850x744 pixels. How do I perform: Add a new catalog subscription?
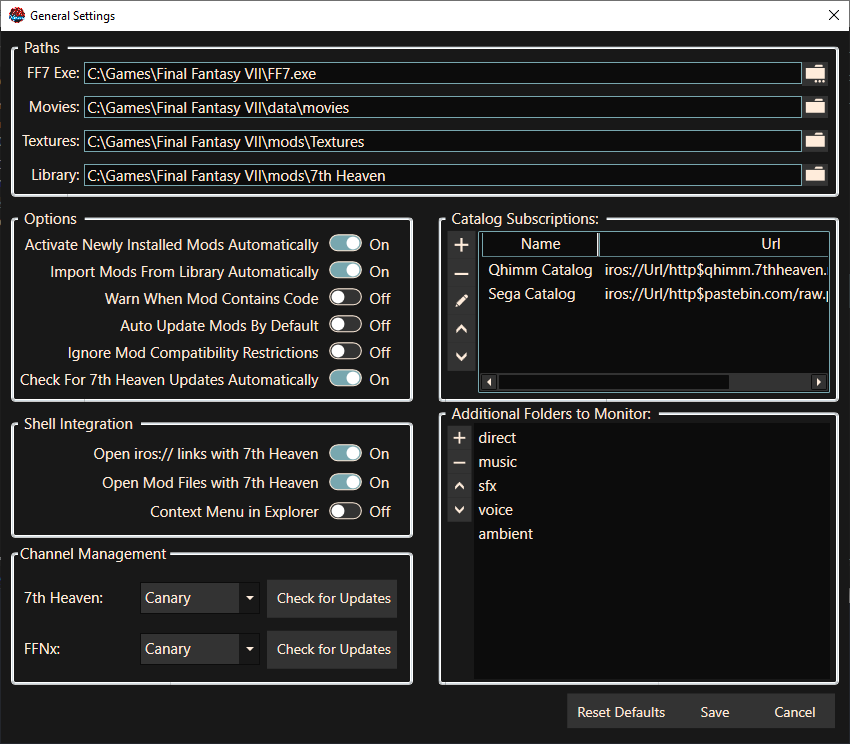click(x=461, y=245)
